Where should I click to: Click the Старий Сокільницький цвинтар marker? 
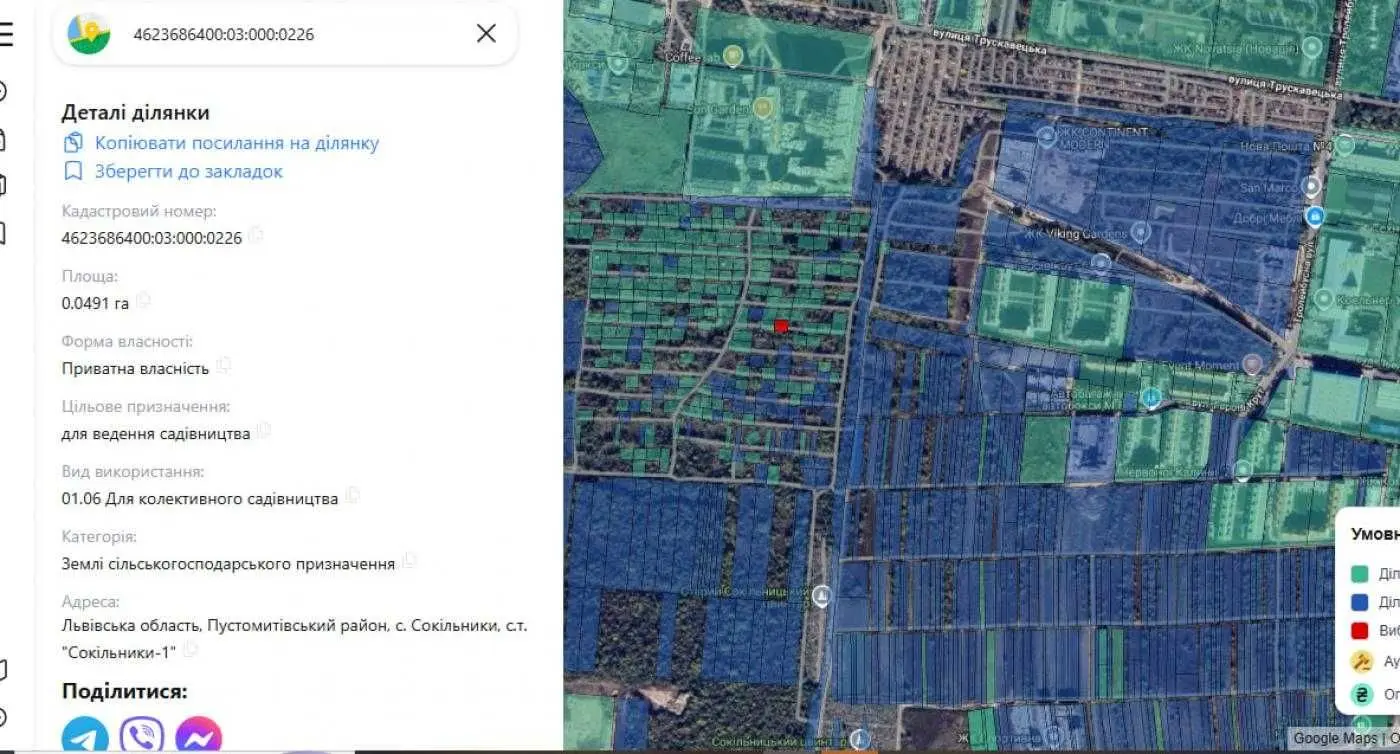tap(822, 596)
